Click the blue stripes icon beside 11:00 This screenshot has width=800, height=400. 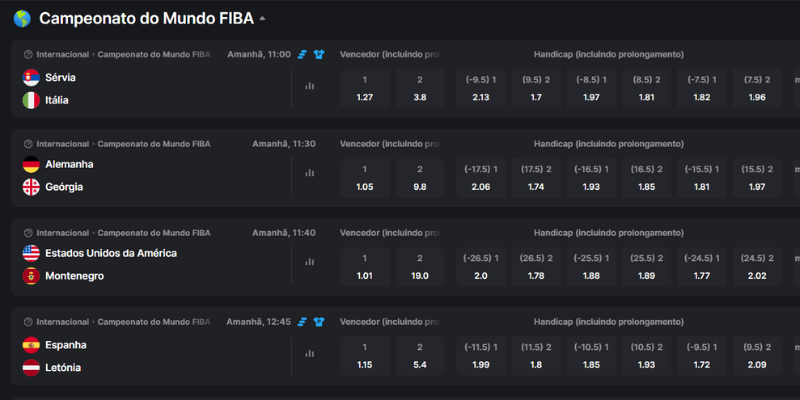click(303, 54)
